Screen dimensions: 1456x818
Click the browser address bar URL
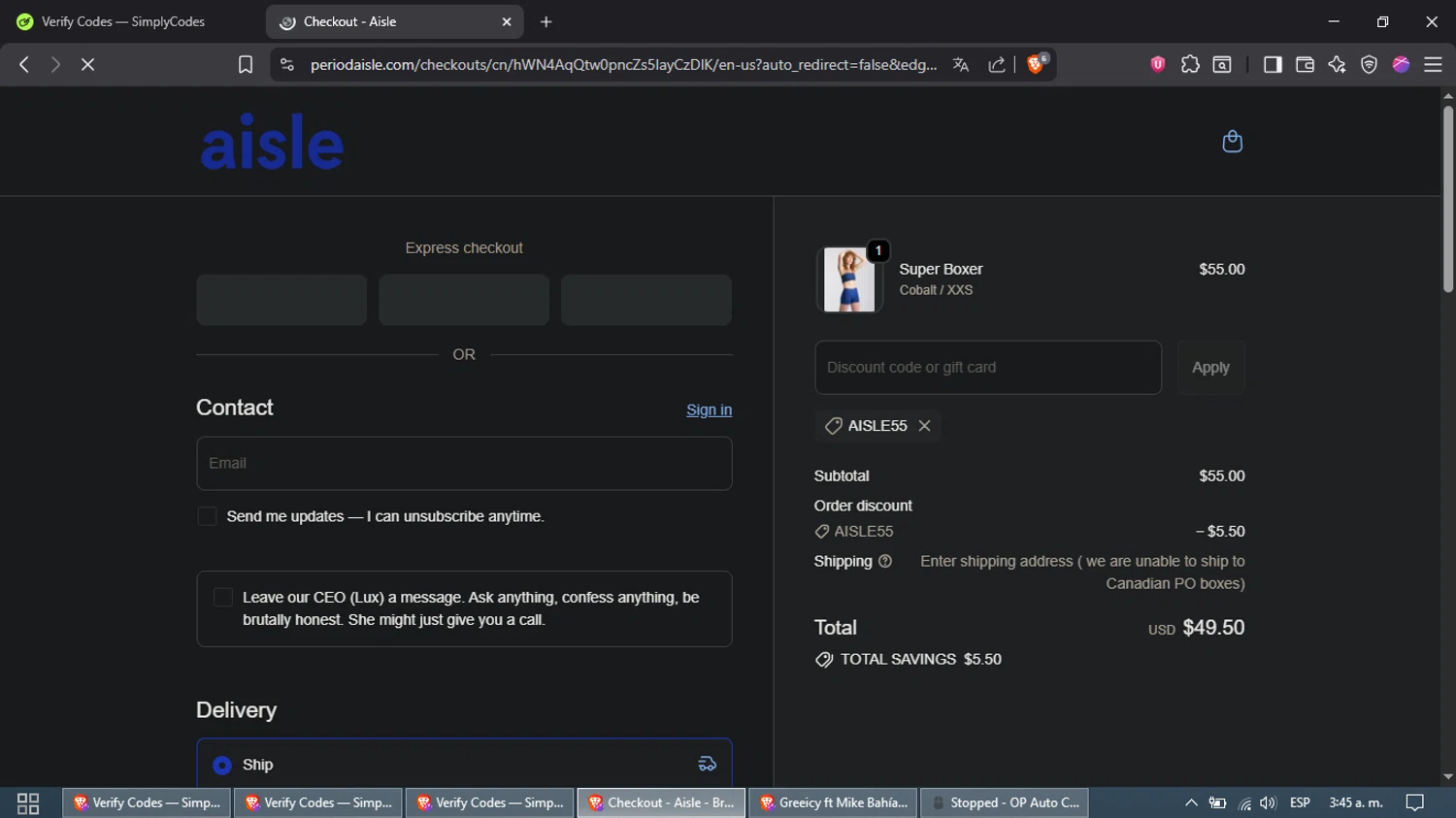pyautogui.click(x=623, y=64)
